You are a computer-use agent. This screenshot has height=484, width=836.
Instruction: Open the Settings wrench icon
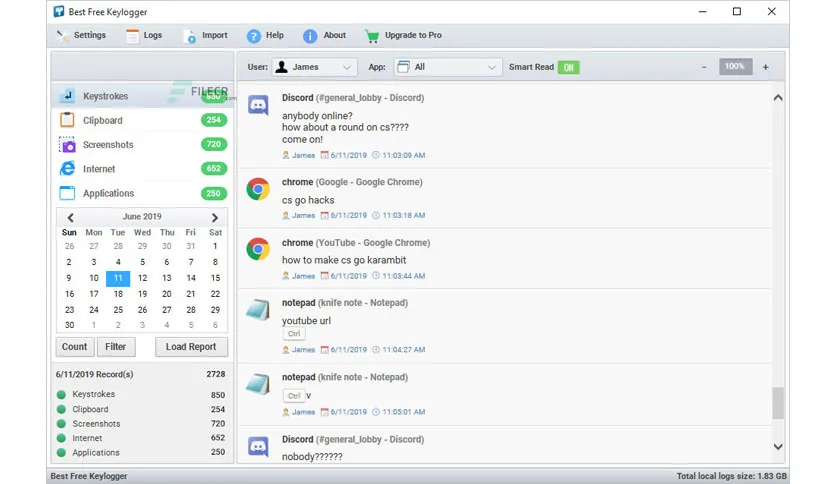coord(62,36)
